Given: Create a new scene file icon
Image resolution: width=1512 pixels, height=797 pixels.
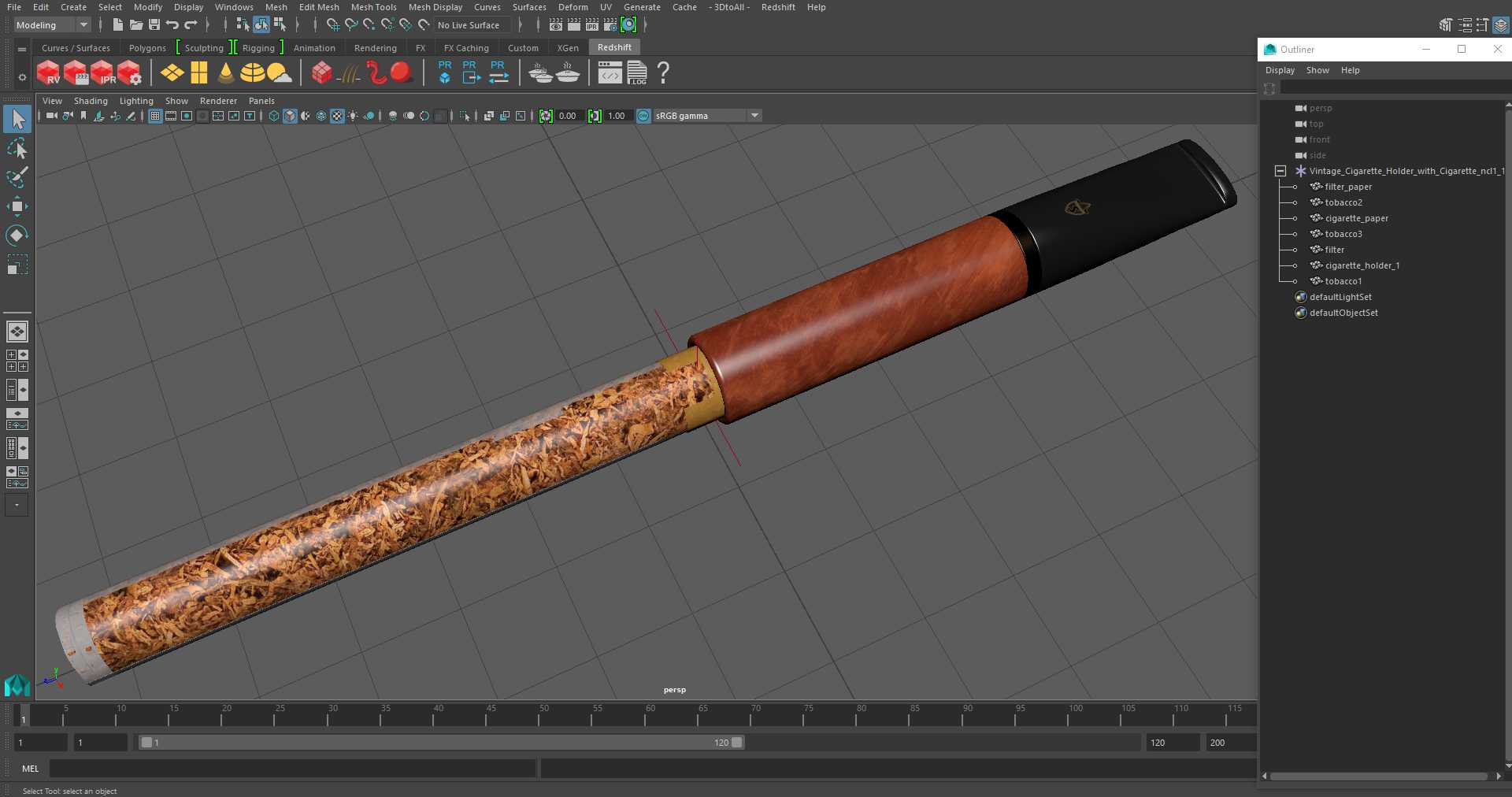Looking at the screenshot, I should tap(118, 25).
